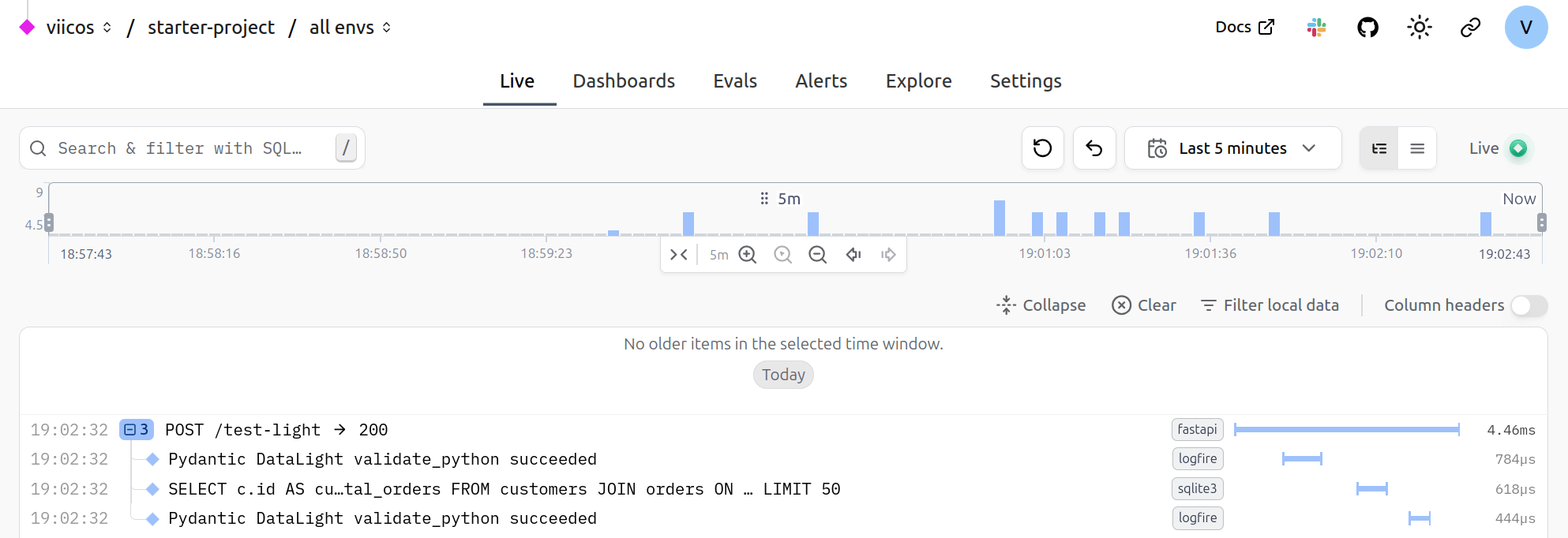
Task: Click the Clear button
Action: [1144, 305]
